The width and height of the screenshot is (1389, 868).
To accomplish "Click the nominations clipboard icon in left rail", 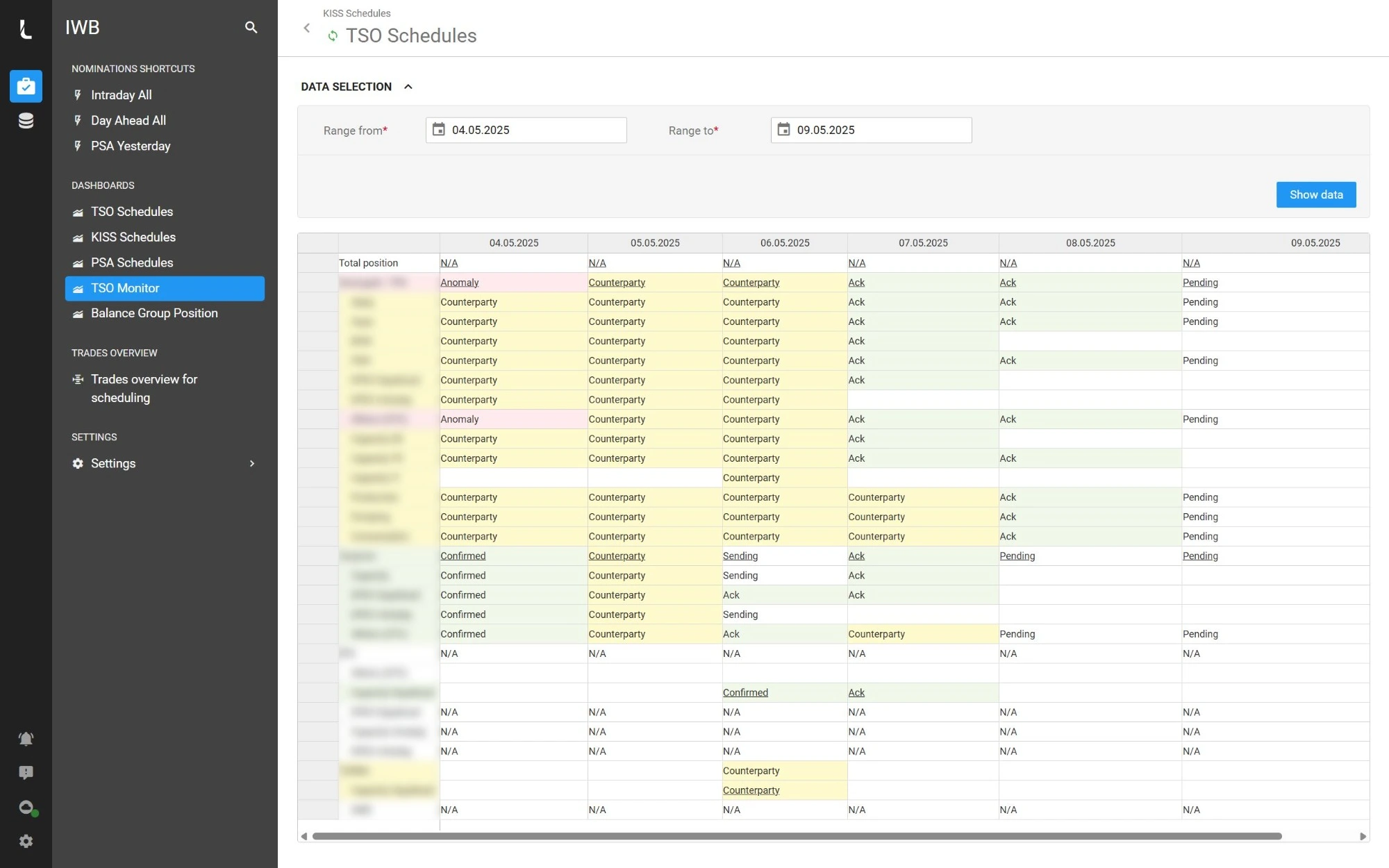I will click(x=26, y=87).
